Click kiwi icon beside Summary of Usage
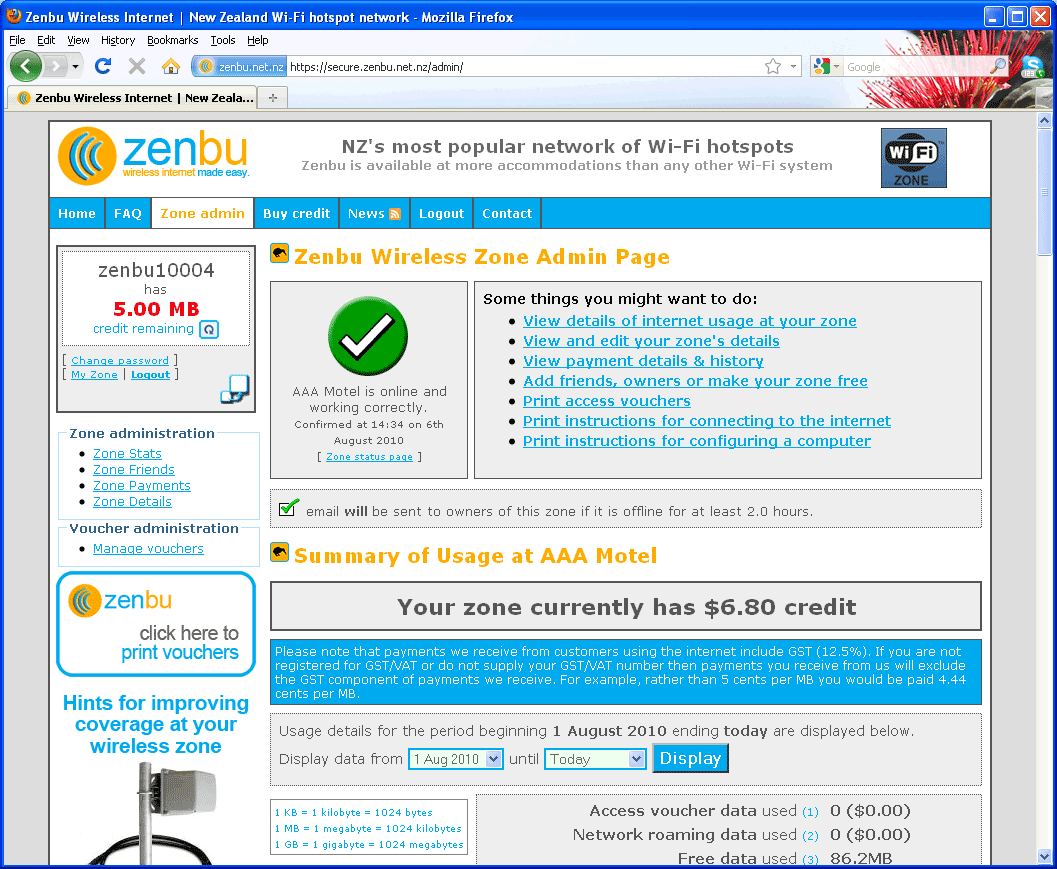 click(x=280, y=552)
